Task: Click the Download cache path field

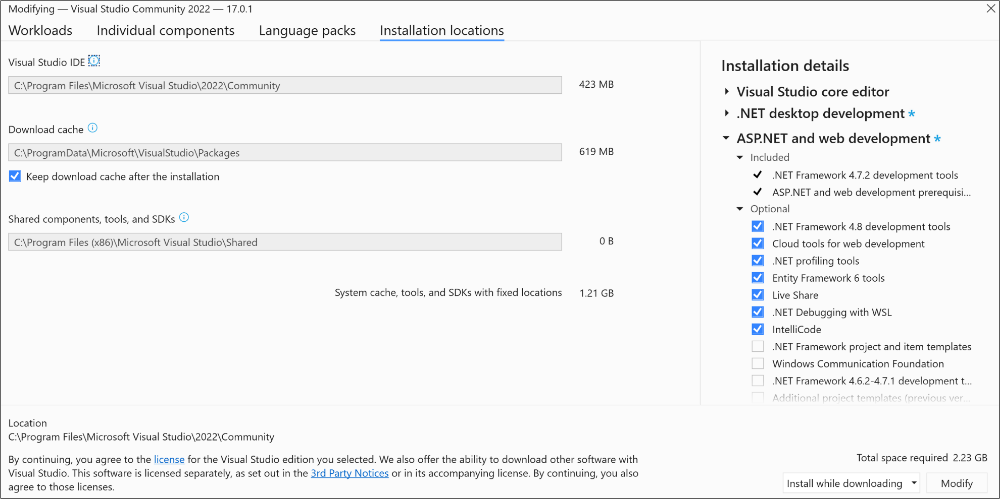Action: pos(285,153)
